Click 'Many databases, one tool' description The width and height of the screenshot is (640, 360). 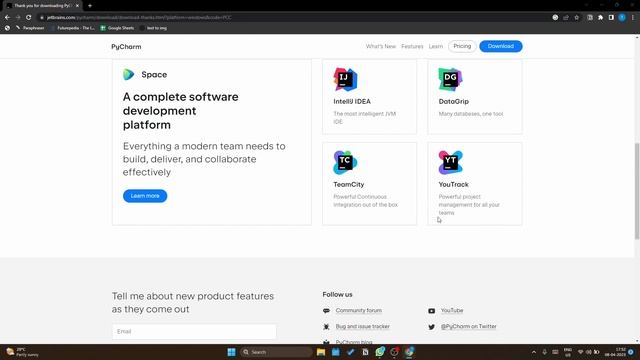(x=471, y=114)
